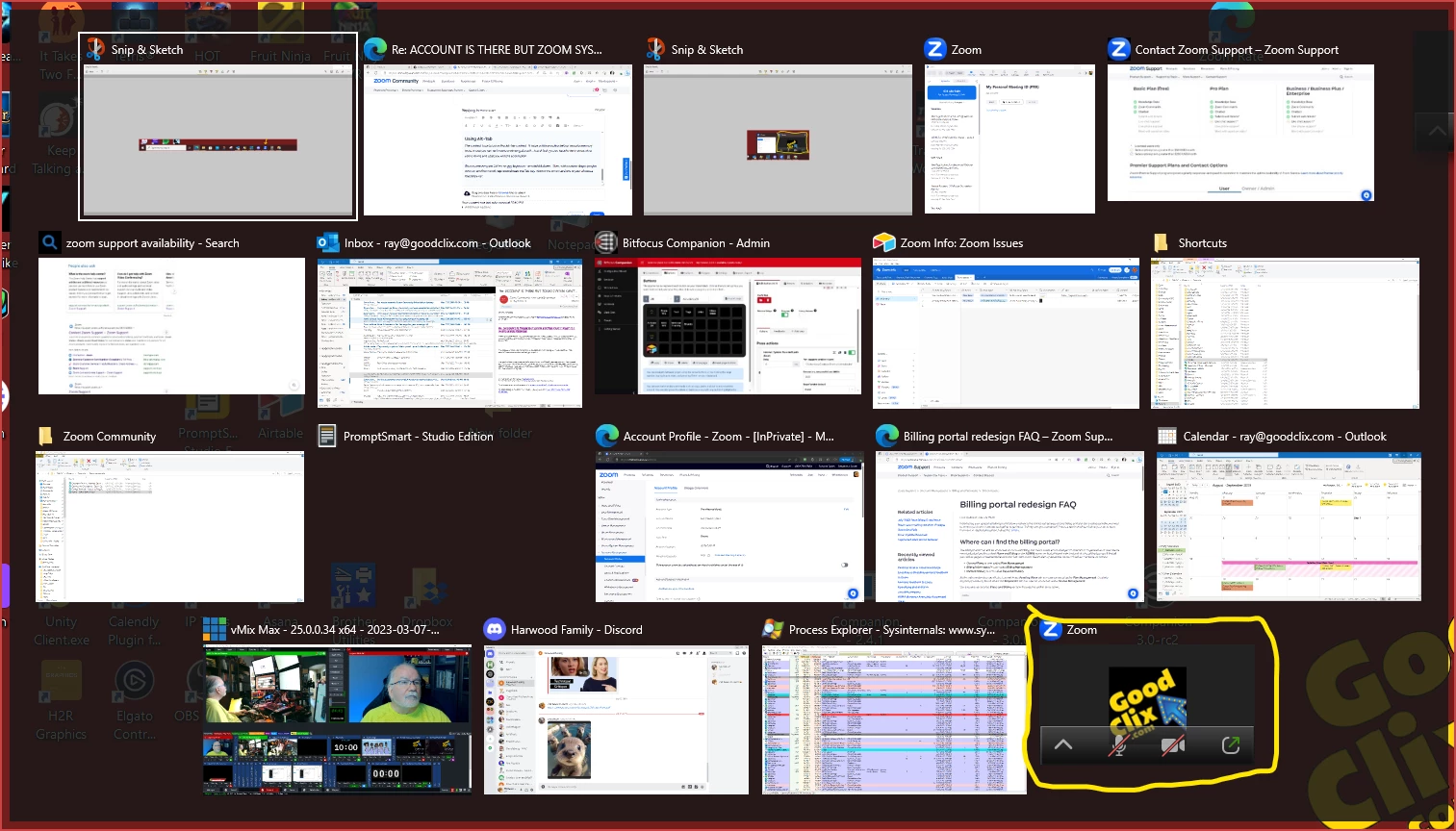Click the Snip & Sketch icon of the highlighted entry
The width and height of the screenshot is (1456, 831).
pos(95,49)
